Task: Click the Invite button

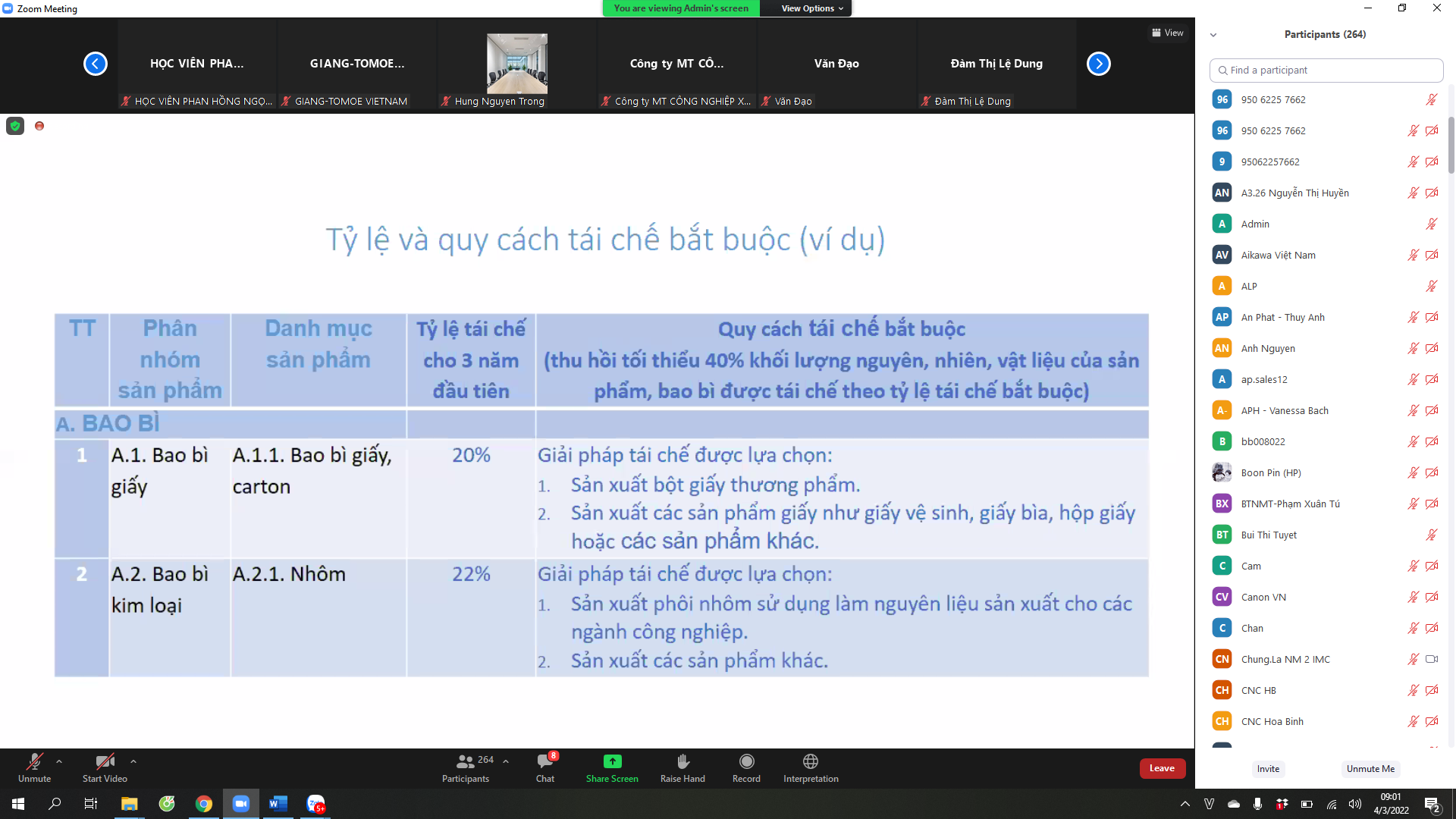Action: tap(1268, 769)
